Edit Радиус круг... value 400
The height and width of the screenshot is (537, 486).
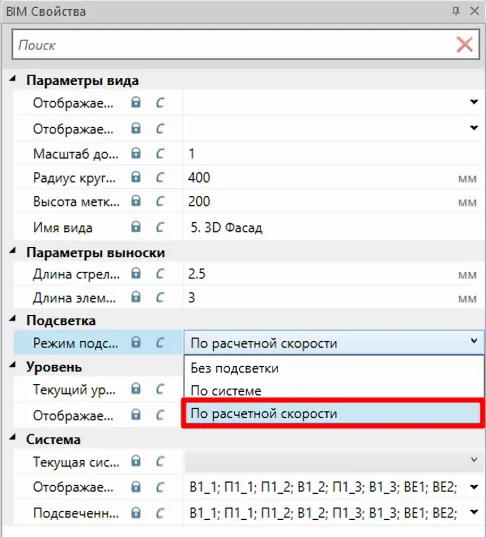[334, 177]
